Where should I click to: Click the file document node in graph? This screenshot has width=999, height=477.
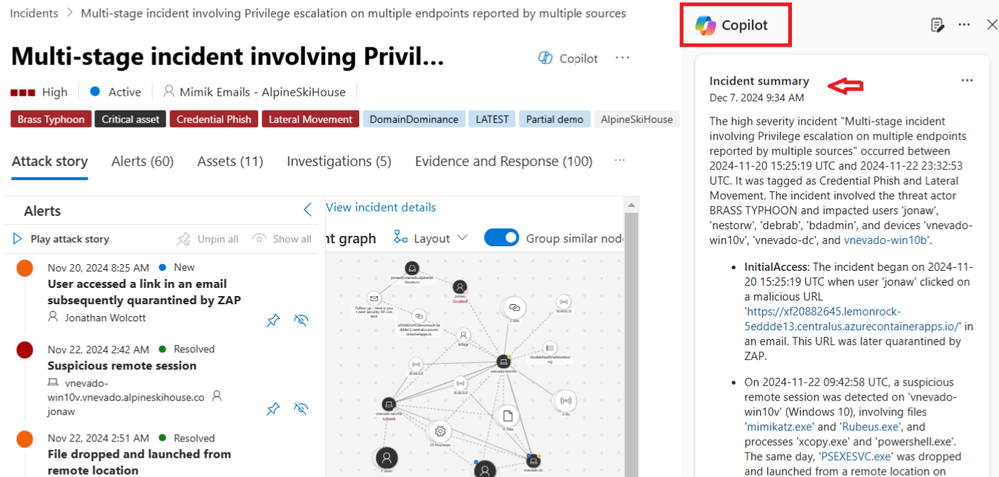coord(508,416)
